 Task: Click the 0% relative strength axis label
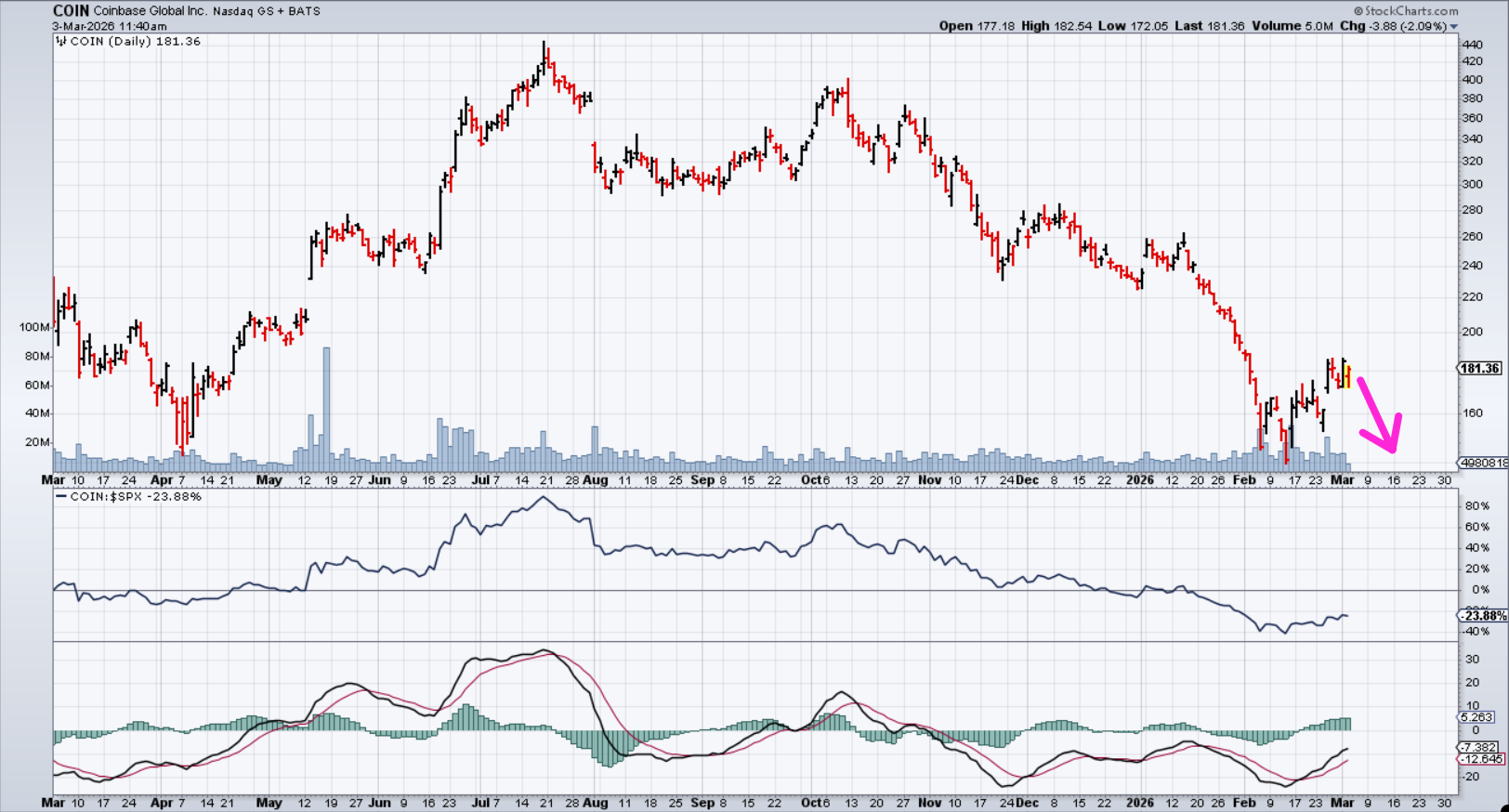(1480, 589)
